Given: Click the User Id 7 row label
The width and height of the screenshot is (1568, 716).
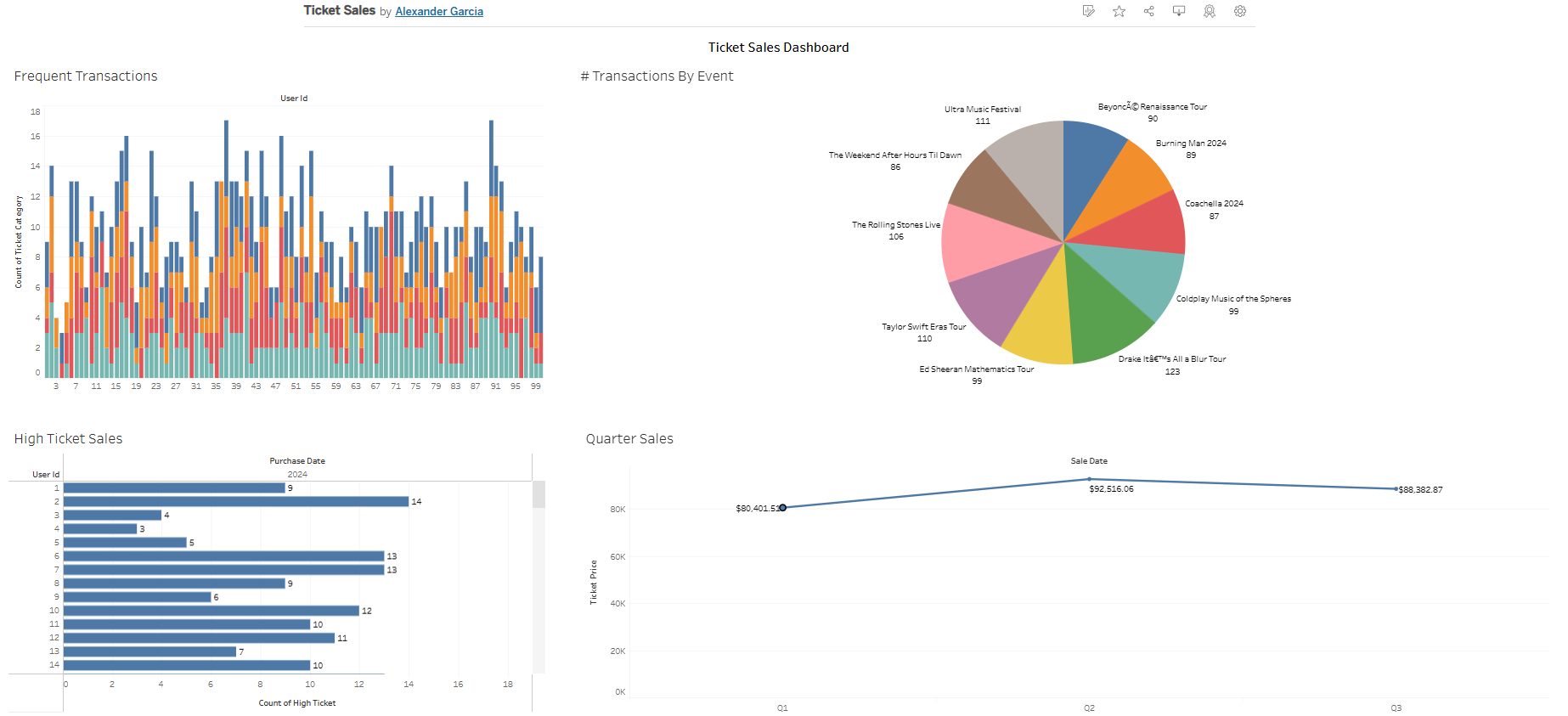Looking at the screenshot, I should click(57, 570).
